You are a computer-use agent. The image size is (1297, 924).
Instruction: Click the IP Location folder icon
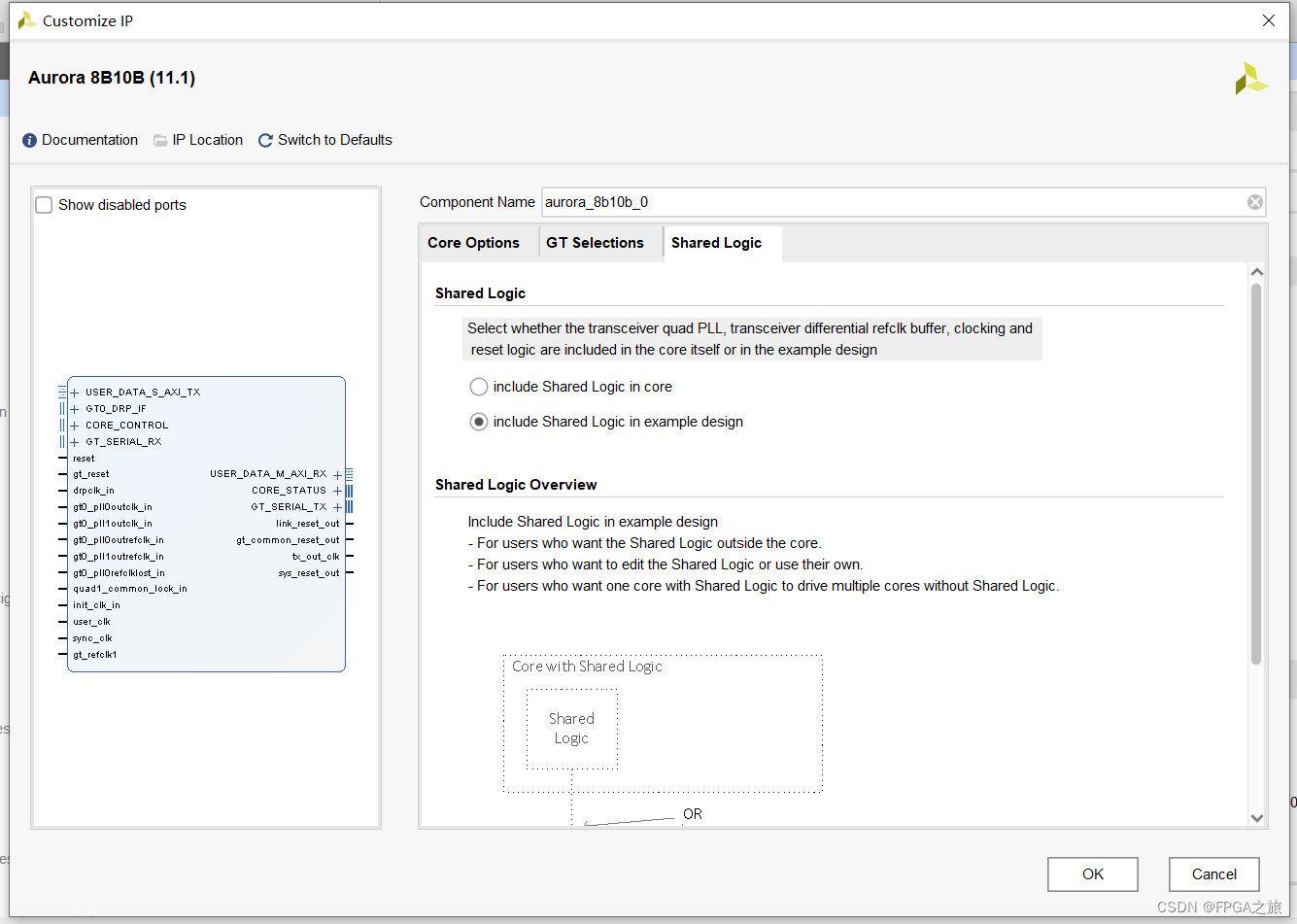160,140
